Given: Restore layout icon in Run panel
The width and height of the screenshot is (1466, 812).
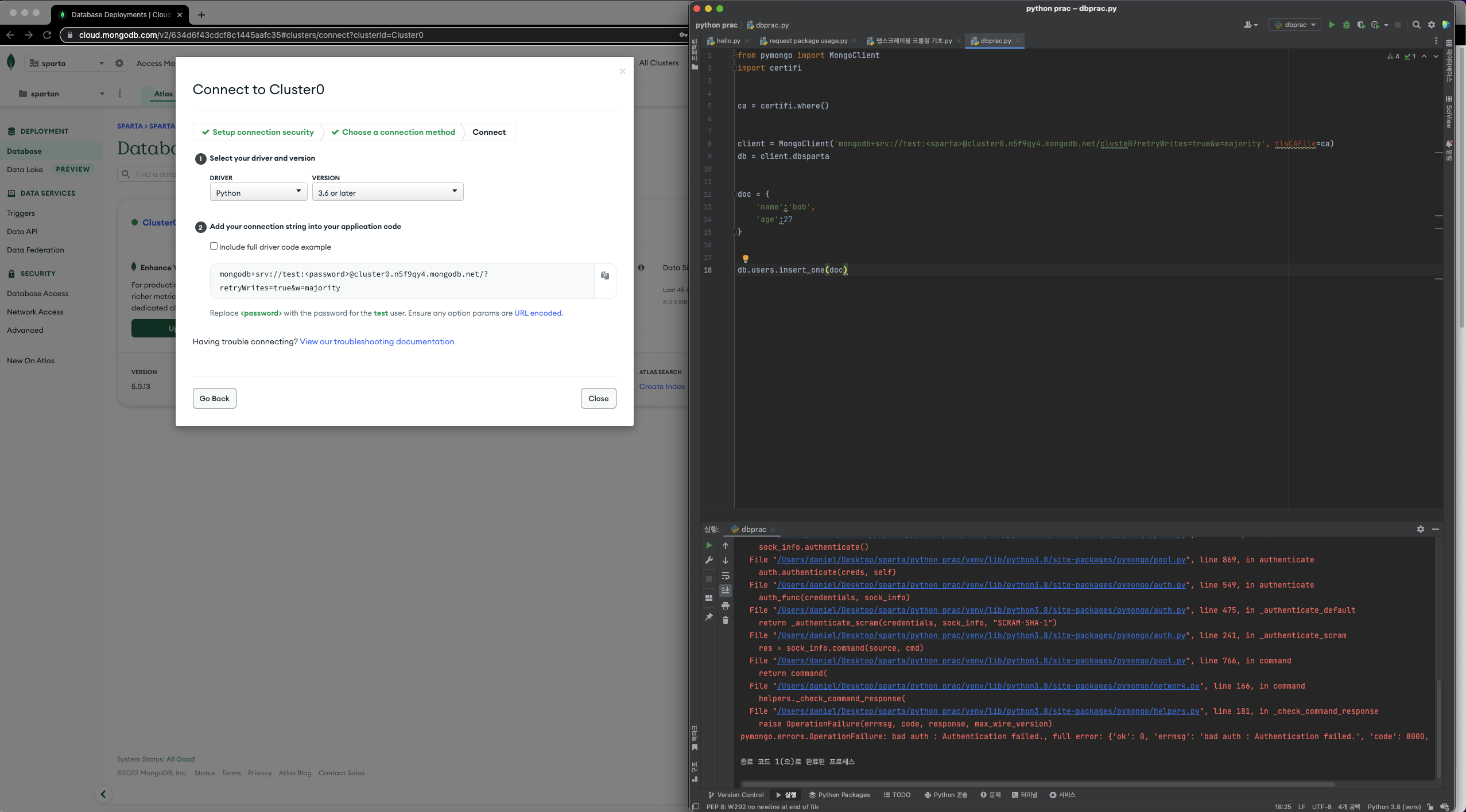Looking at the screenshot, I should point(709,597).
